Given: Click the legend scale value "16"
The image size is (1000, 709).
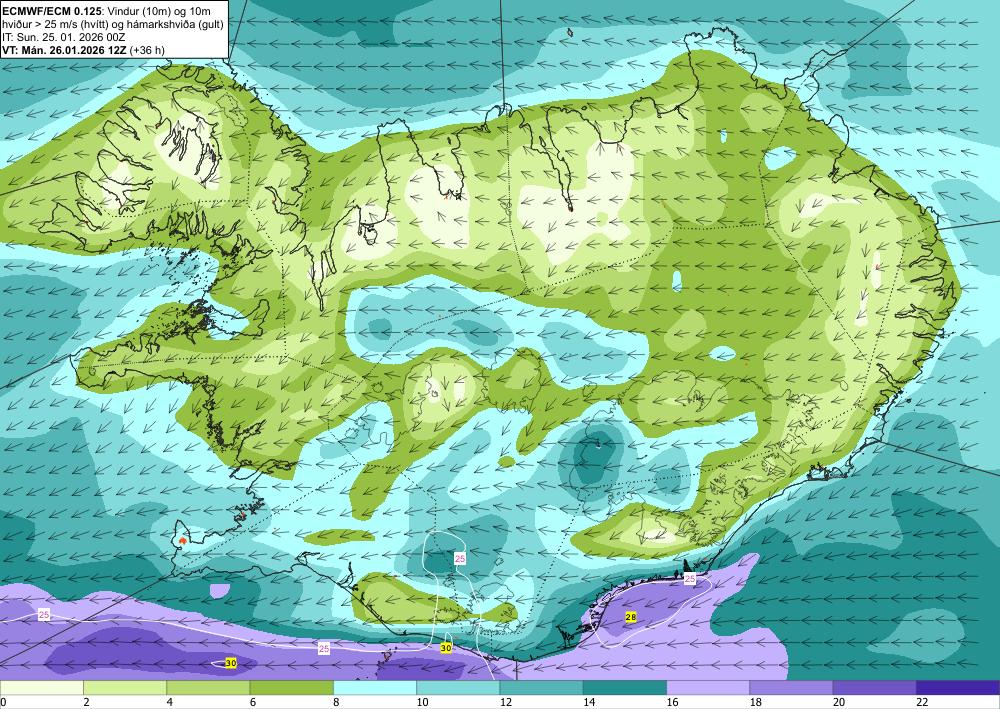Looking at the screenshot, I should point(673,703).
